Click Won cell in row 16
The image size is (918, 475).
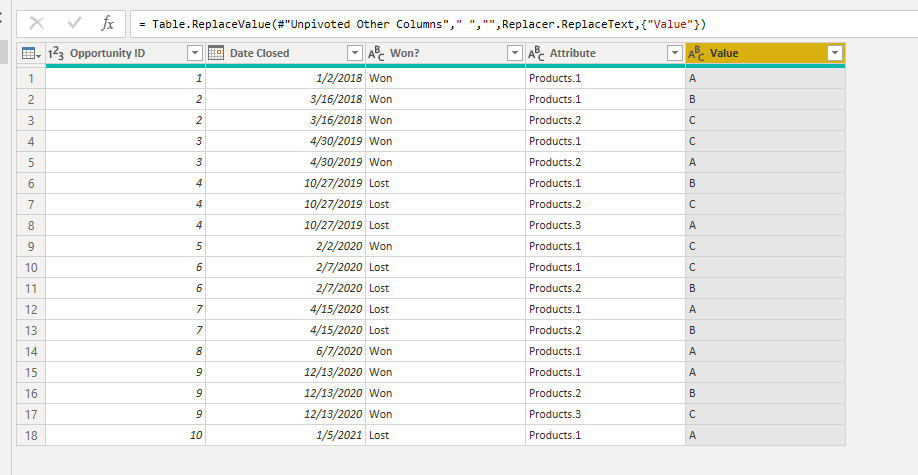[x=446, y=393]
